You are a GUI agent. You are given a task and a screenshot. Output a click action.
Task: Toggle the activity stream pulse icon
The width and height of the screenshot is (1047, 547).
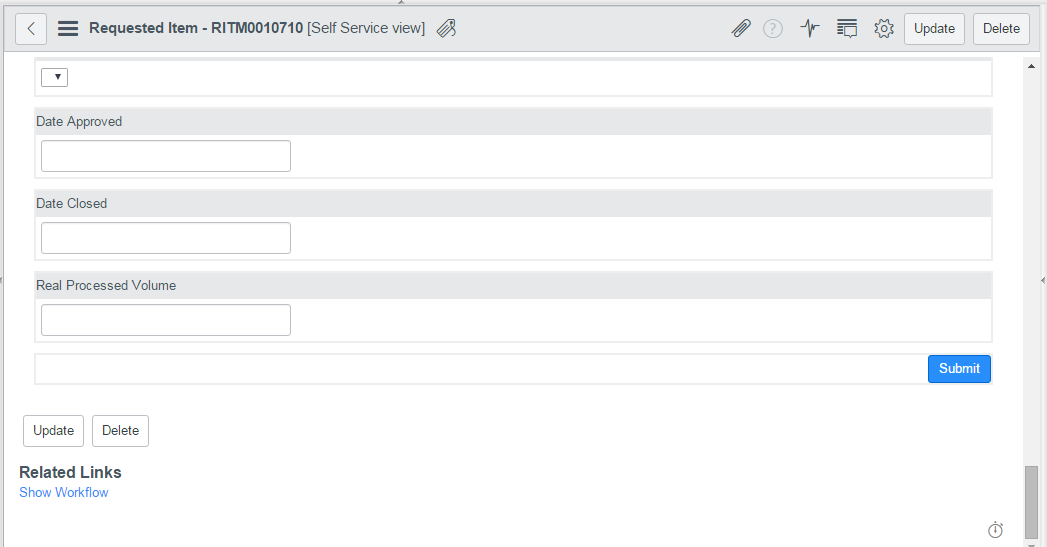point(810,29)
